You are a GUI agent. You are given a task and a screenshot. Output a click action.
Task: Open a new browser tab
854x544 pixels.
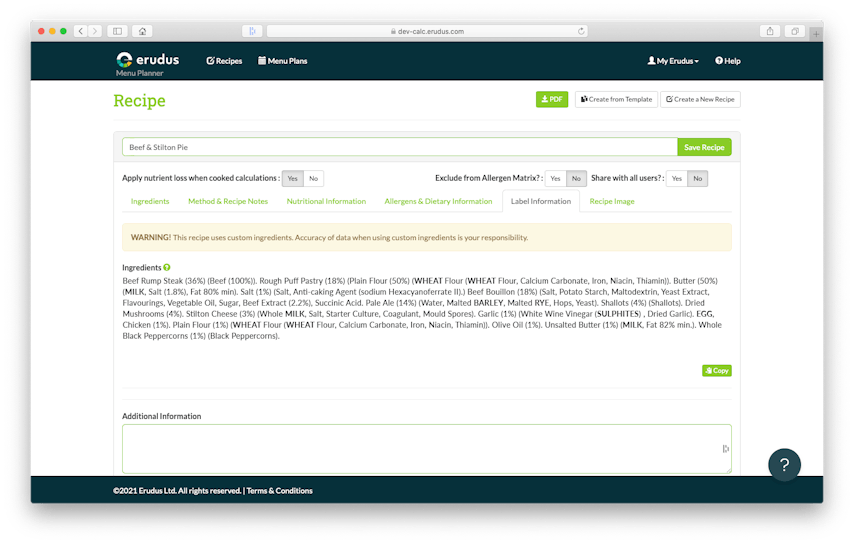point(816,34)
